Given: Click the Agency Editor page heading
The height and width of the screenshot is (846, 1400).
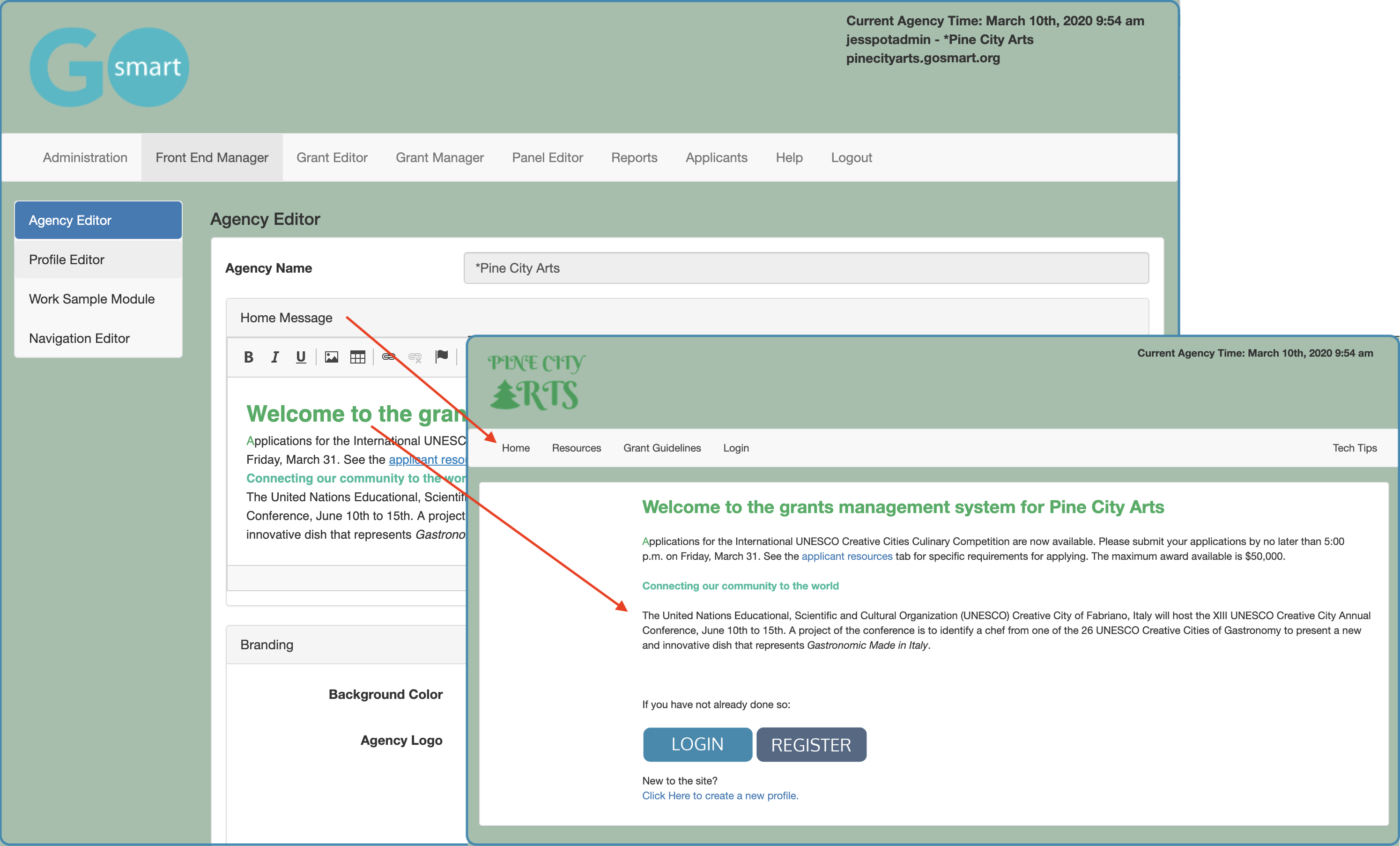Looking at the screenshot, I should click(x=266, y=219).
